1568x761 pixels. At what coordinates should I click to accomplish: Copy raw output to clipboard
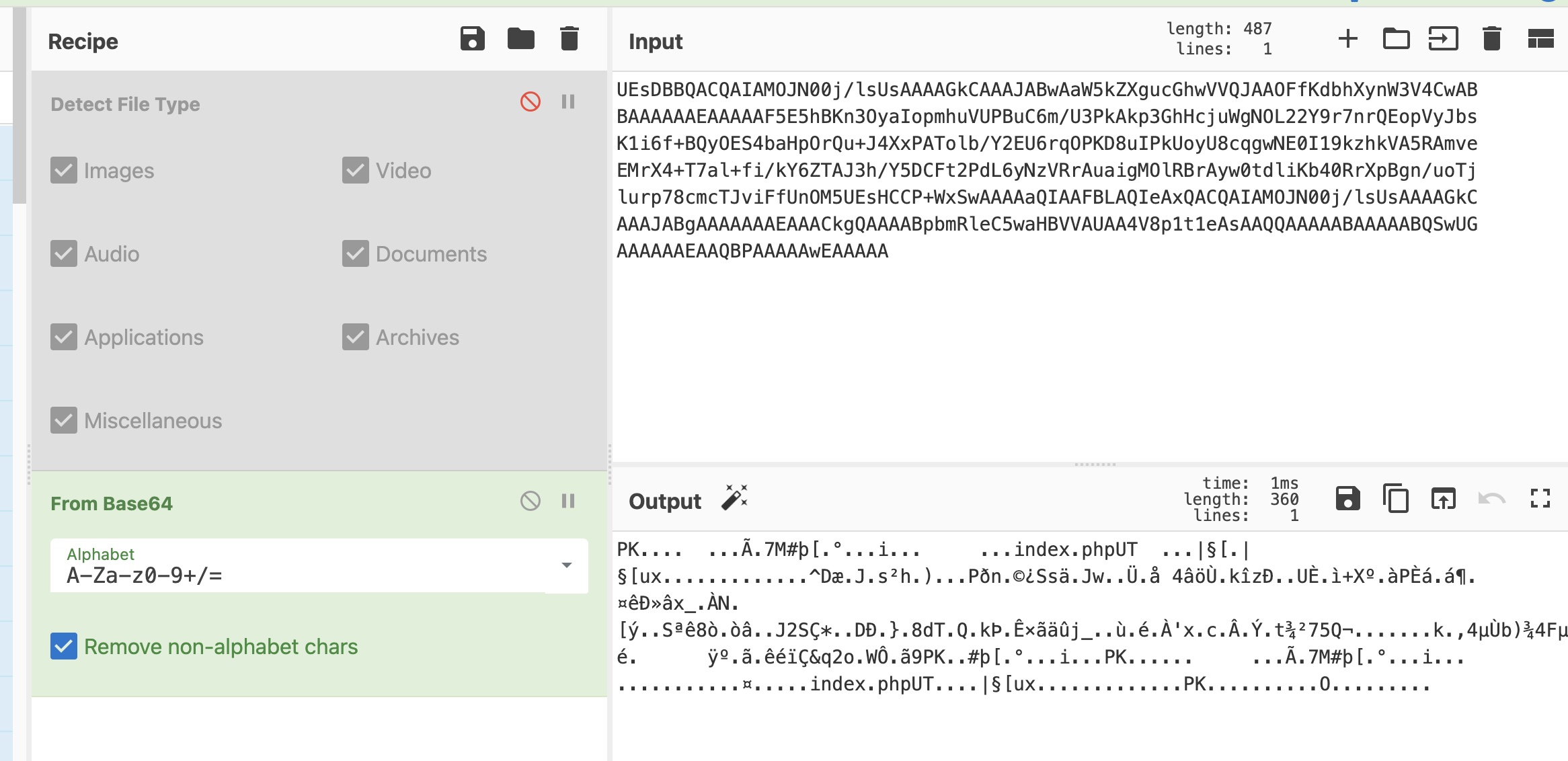point(1396,499)
